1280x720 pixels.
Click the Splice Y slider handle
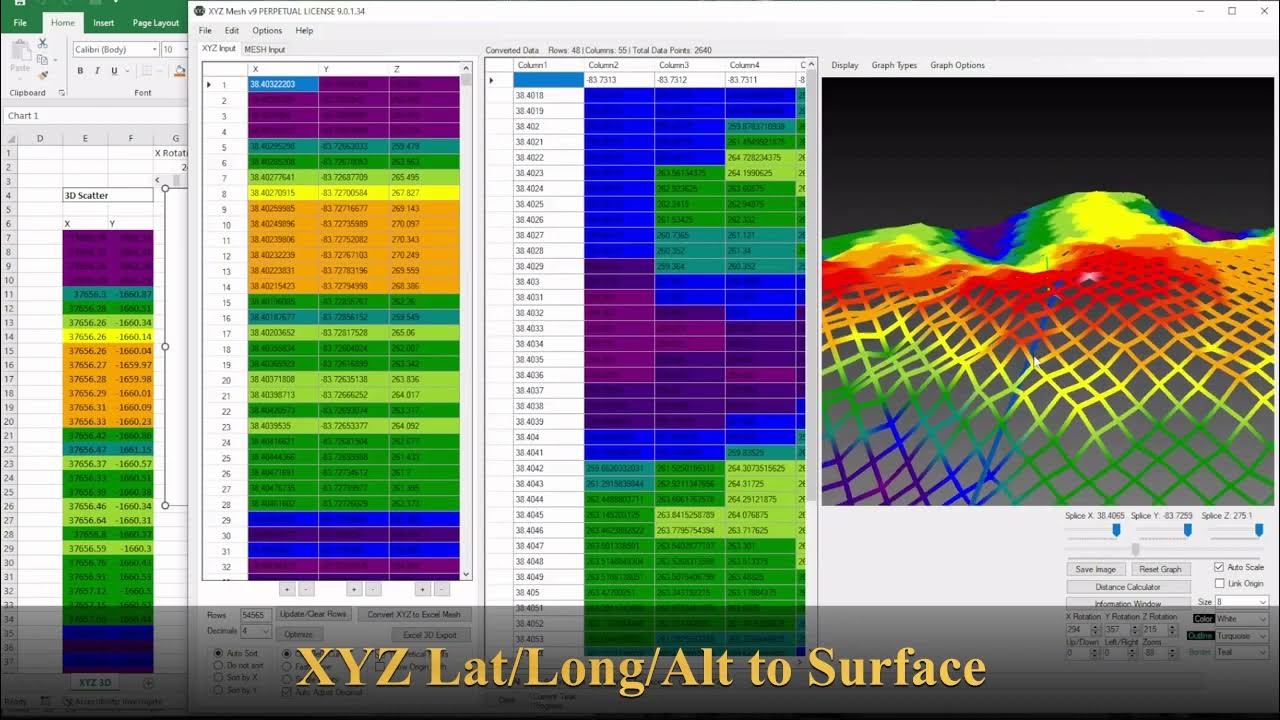coord(1188,530)
